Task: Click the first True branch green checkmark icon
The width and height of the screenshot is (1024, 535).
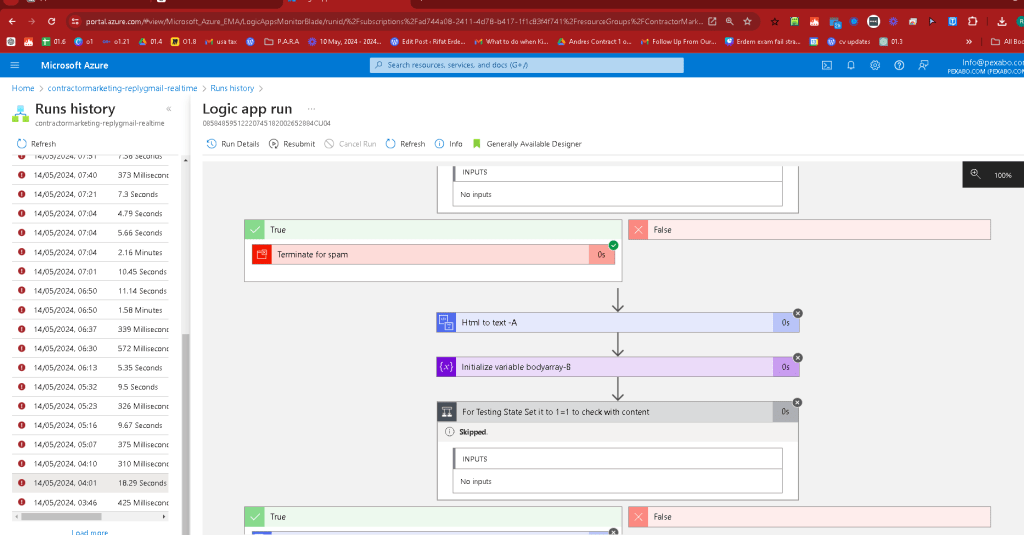Action: pyautogui.click(x=255, y=230)
